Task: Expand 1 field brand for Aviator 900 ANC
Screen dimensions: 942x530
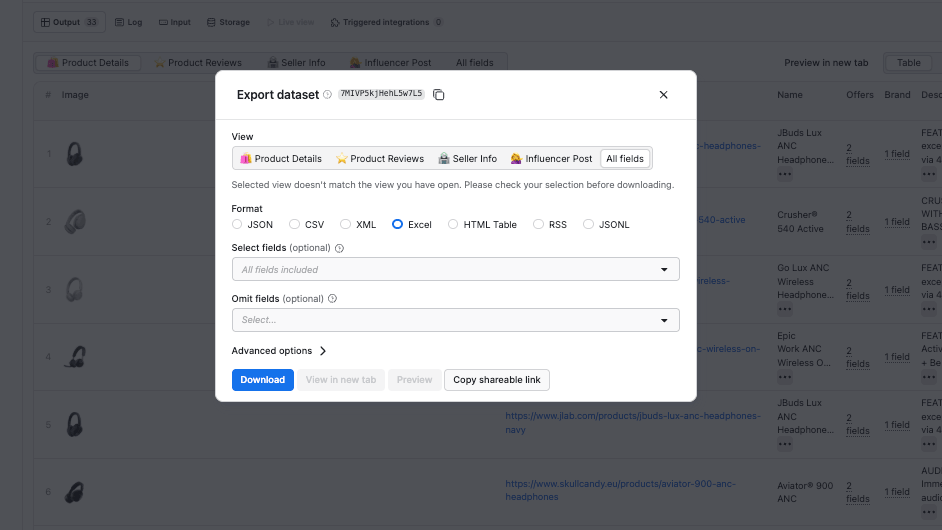Action: pos(897,492)
